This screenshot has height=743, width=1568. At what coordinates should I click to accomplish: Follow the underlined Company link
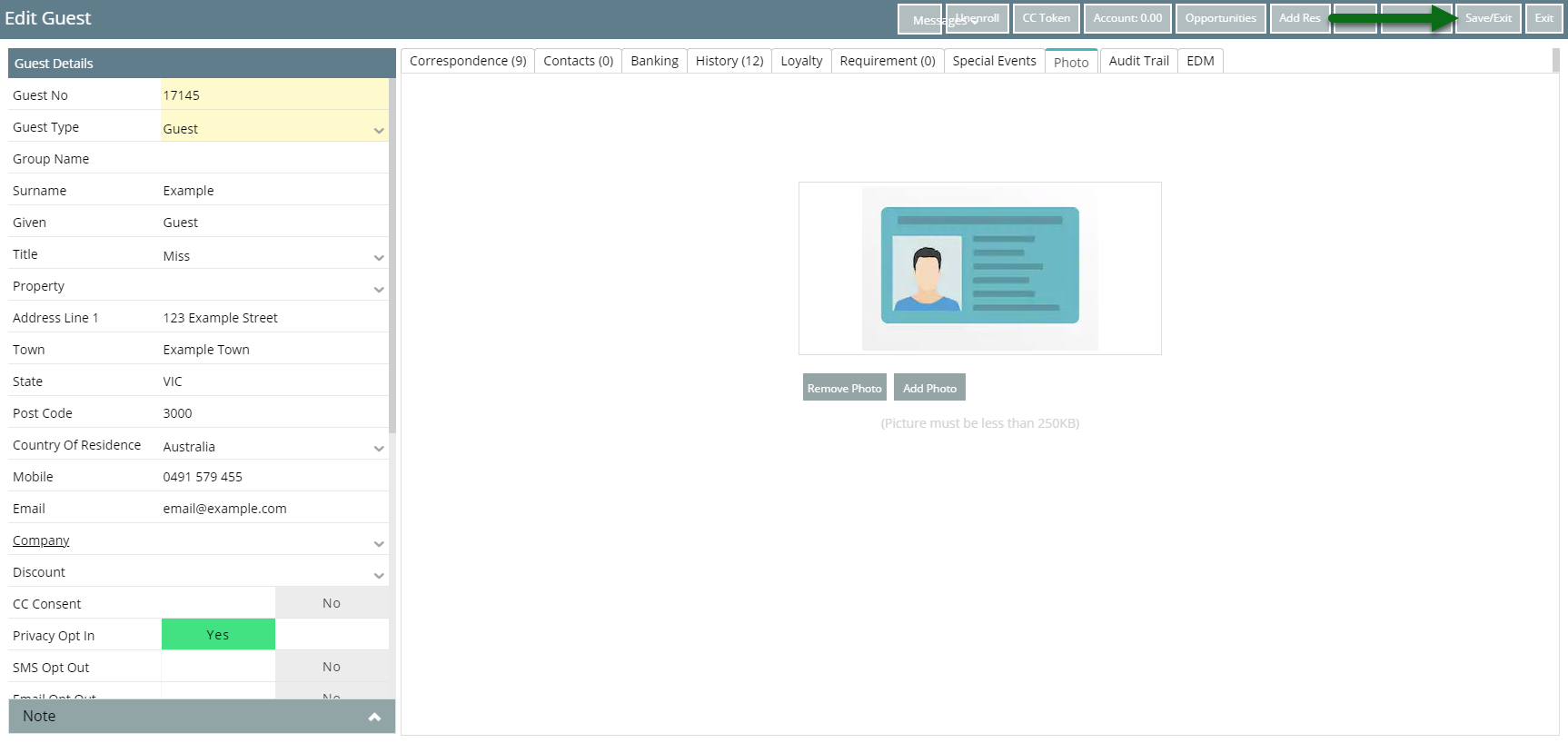click(x=41, y=540)
